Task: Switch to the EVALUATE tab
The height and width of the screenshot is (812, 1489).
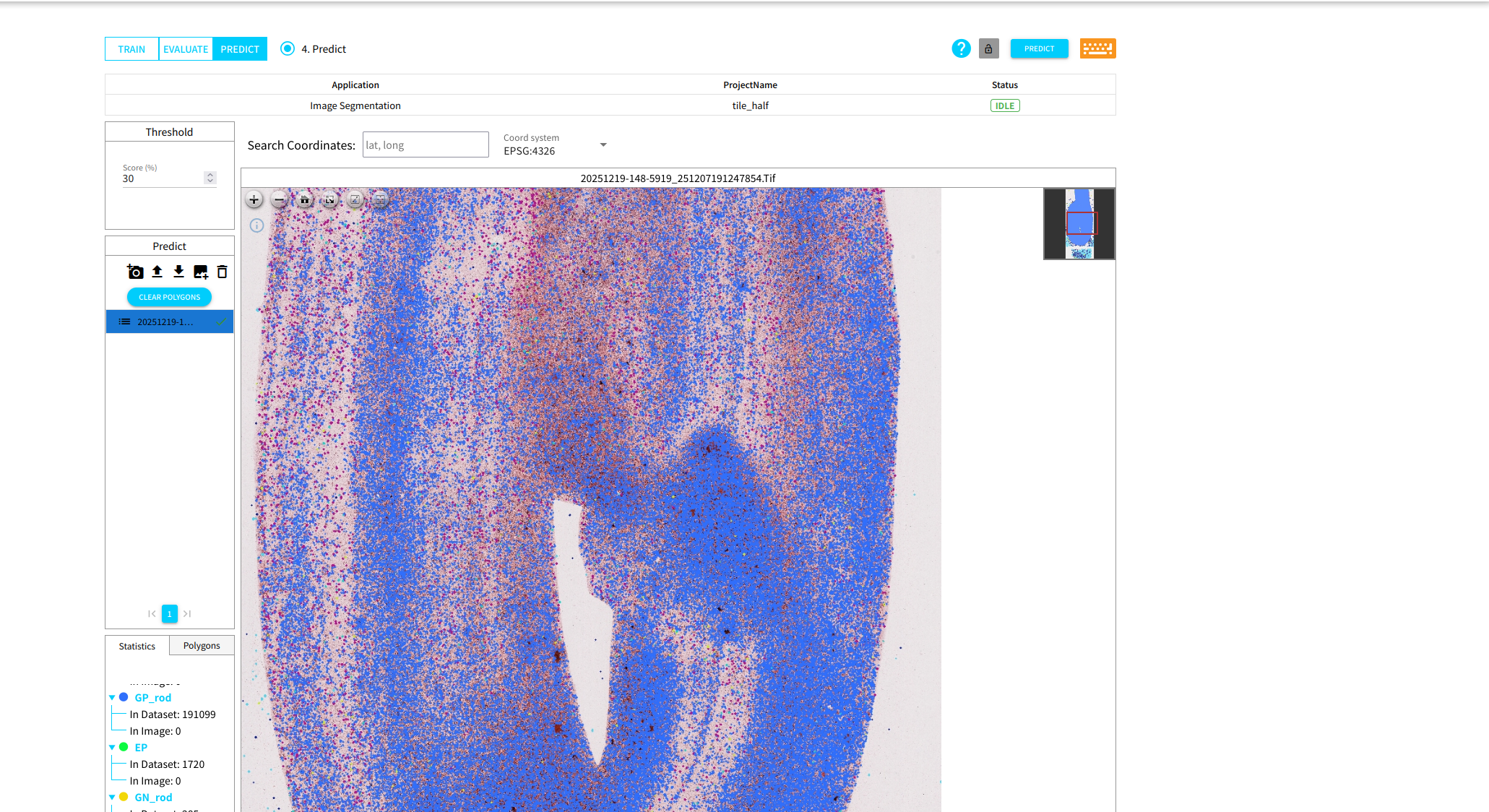Action: click(x=185, y=48)
